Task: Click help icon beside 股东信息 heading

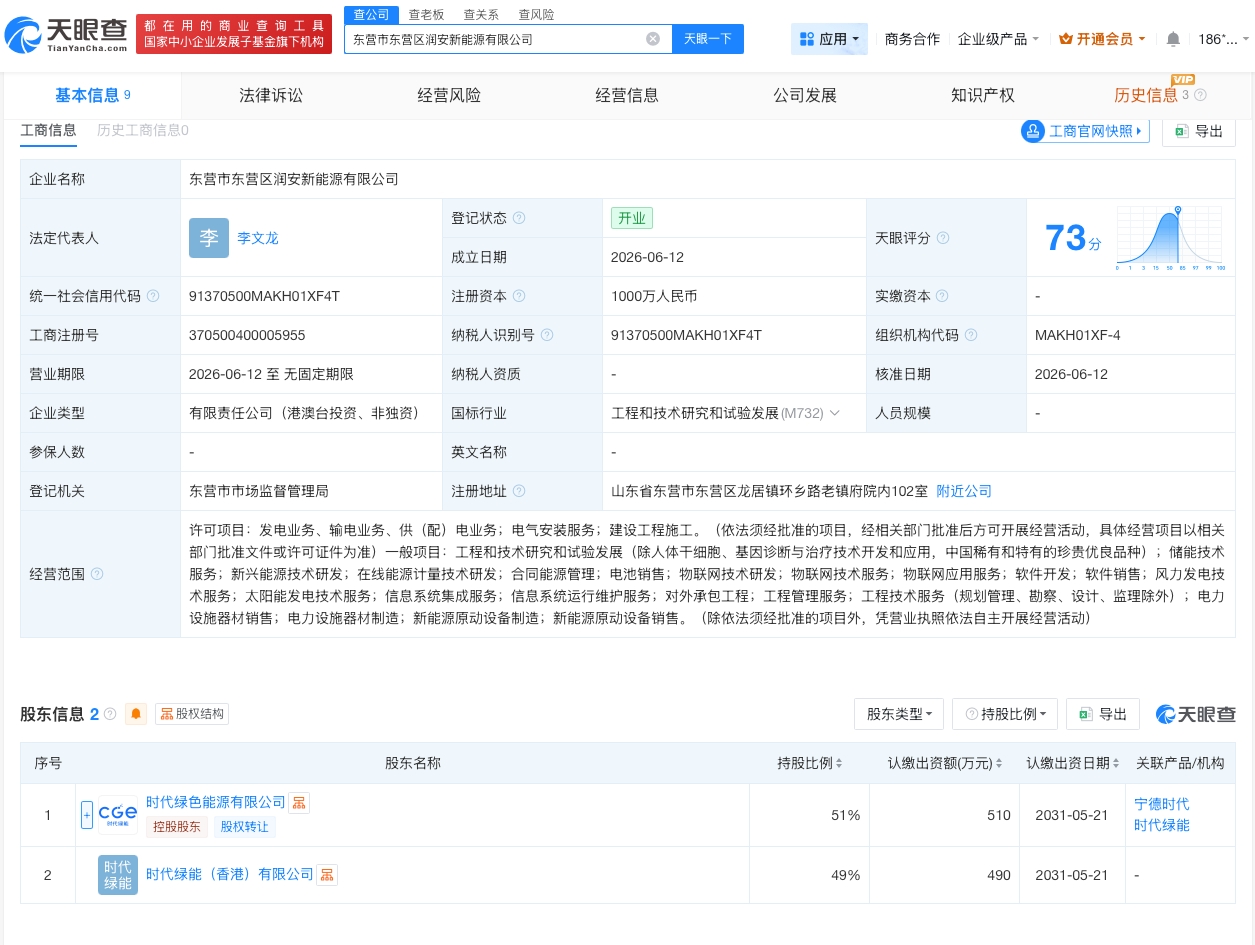Action: coord(110,714)
